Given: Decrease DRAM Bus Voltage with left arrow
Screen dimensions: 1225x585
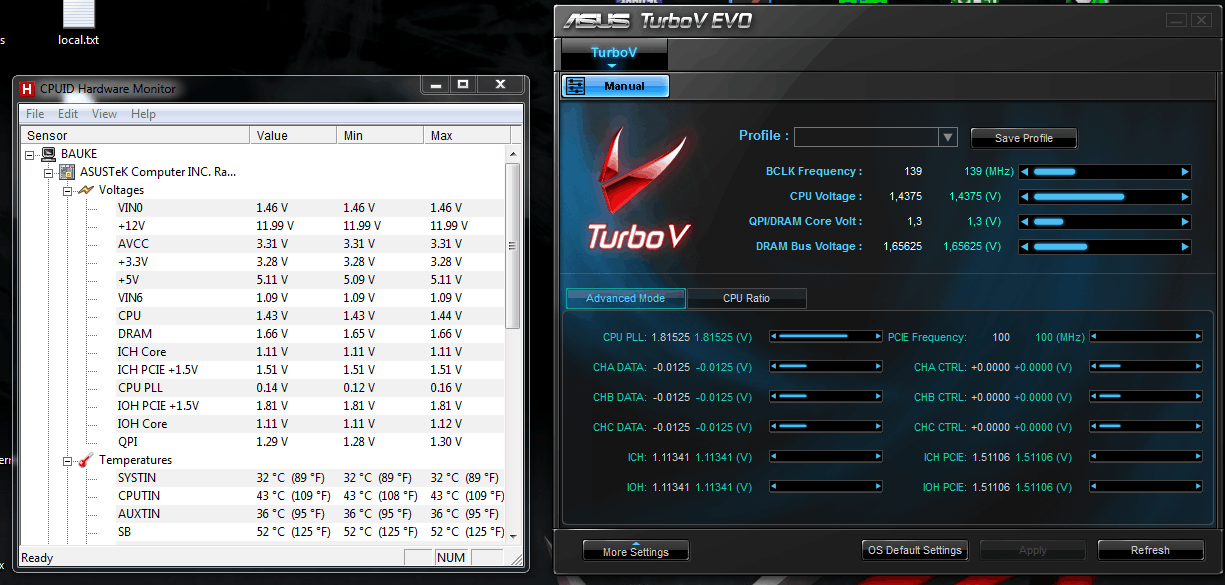Looking at the screenshot, I should [1025, 247].
